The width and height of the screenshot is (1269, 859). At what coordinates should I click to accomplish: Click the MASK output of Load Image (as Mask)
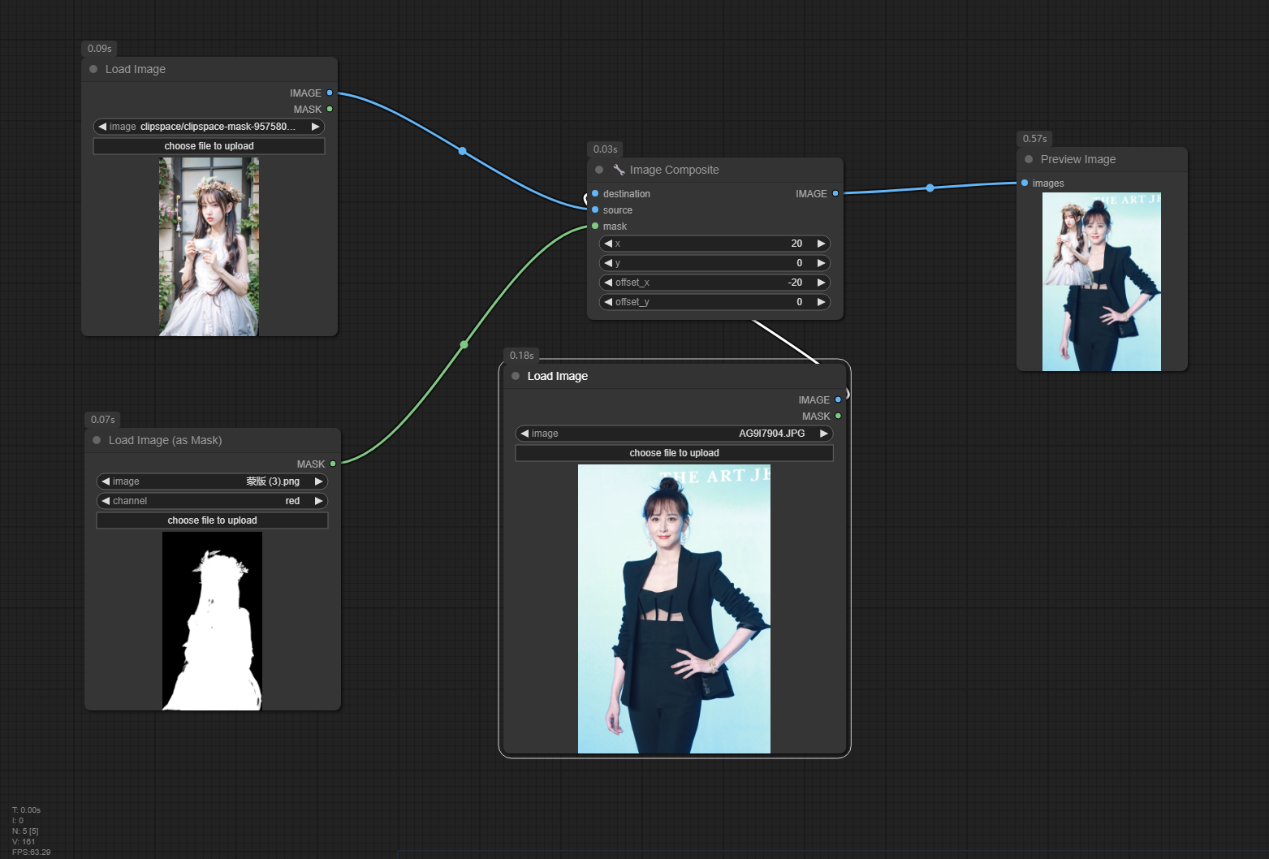[x=333, y=464]
